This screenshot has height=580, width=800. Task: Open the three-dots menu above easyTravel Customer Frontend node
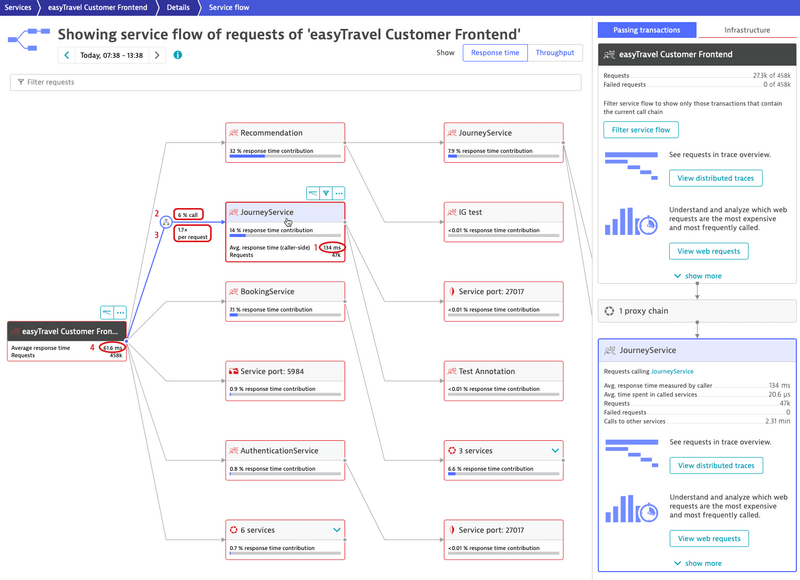pos(120,313)
